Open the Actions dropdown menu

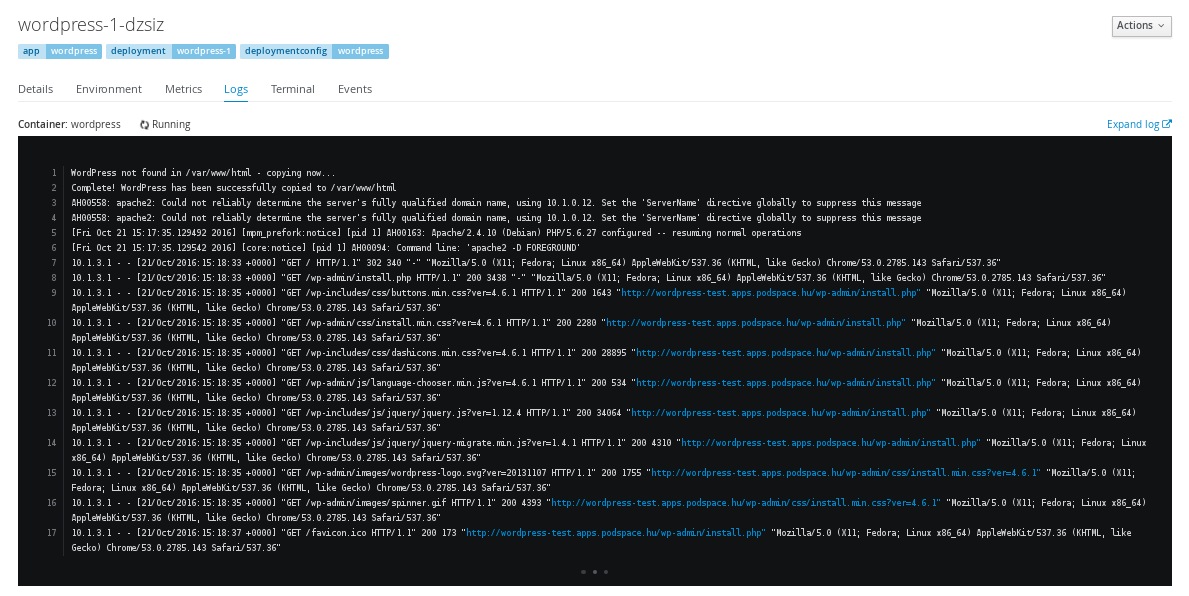1141,26
